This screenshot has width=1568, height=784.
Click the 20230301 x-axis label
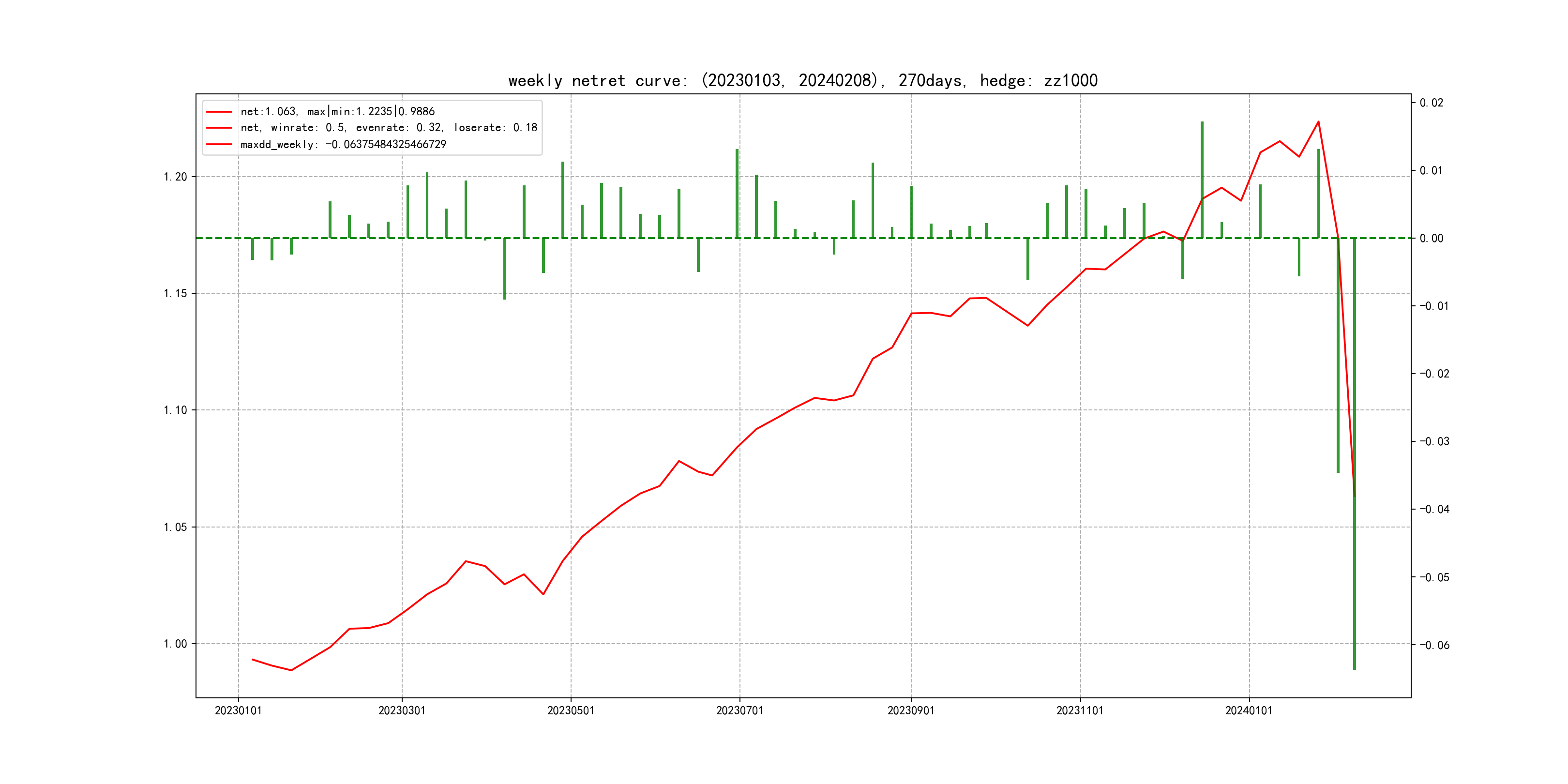pyautogui.click(x=402, y=710)
